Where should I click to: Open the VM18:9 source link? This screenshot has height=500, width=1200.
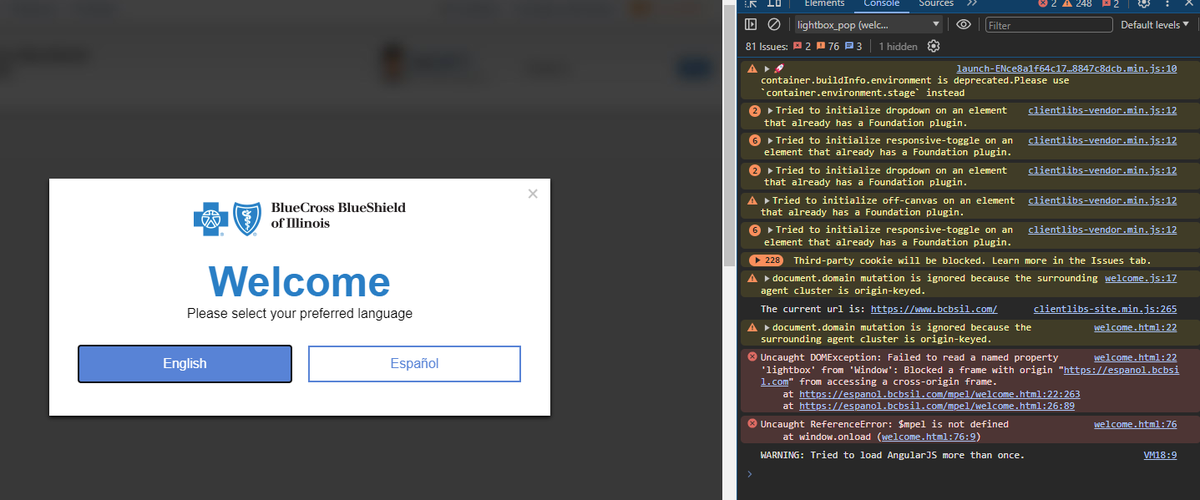coord(1160,455)
